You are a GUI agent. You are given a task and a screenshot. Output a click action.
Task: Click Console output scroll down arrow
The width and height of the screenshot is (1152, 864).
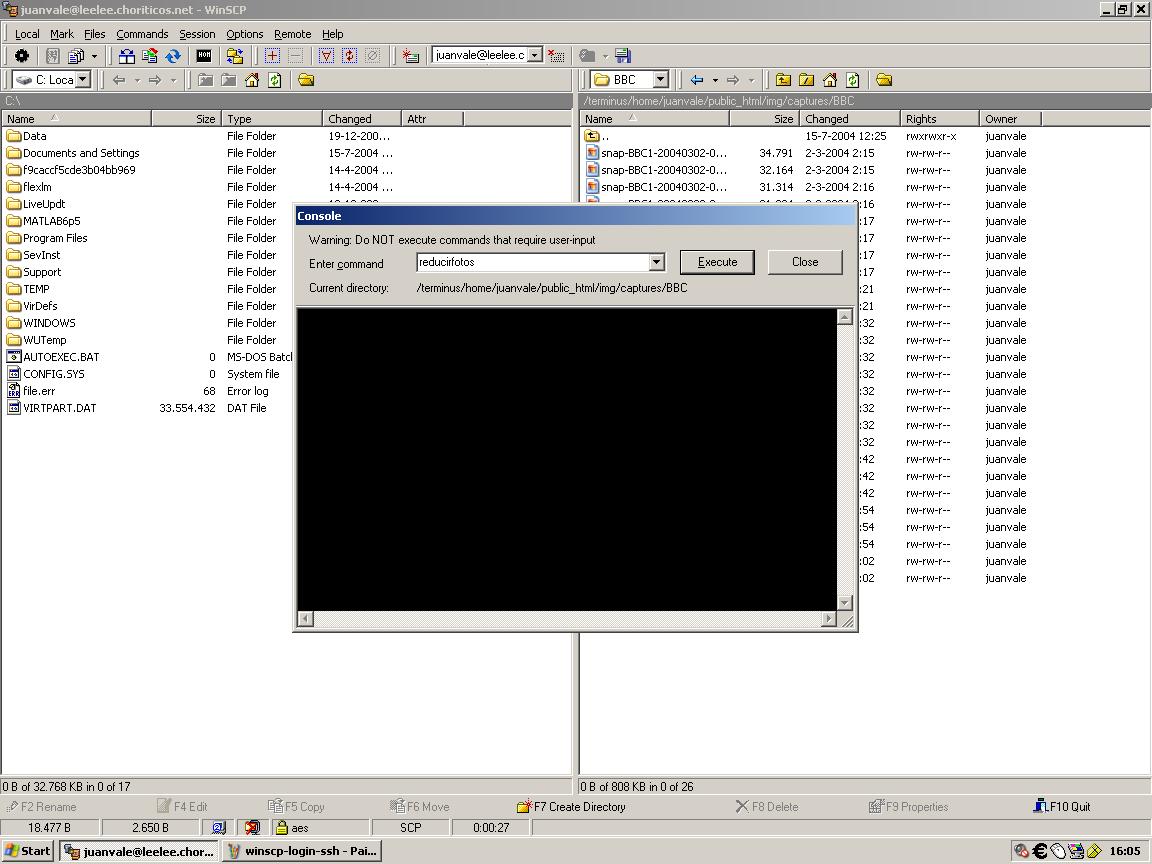pos(845,602)
